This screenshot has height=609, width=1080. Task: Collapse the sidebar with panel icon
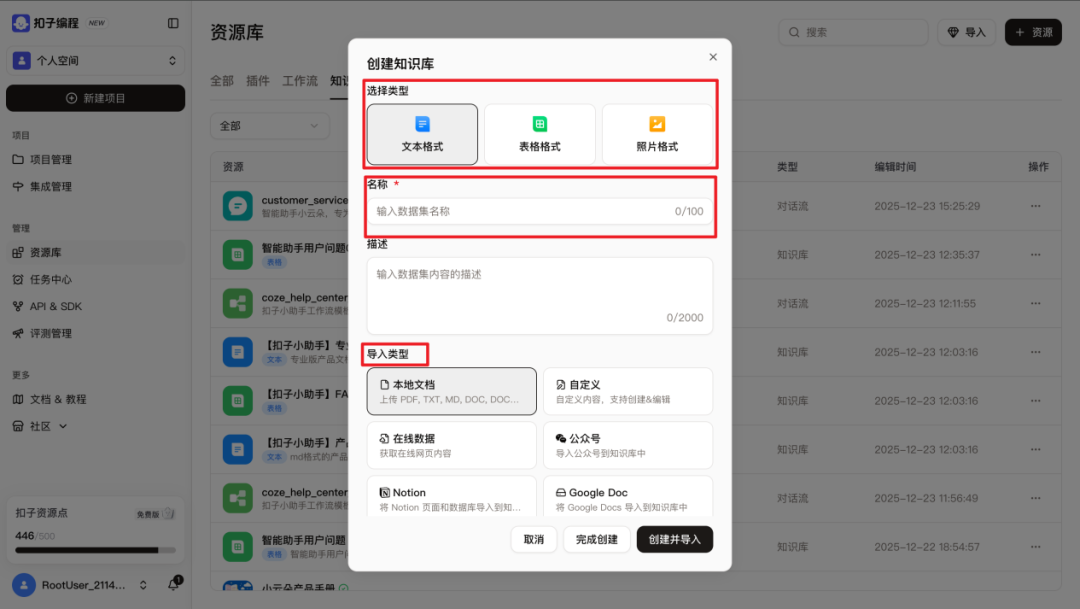[x=173, y=23]
